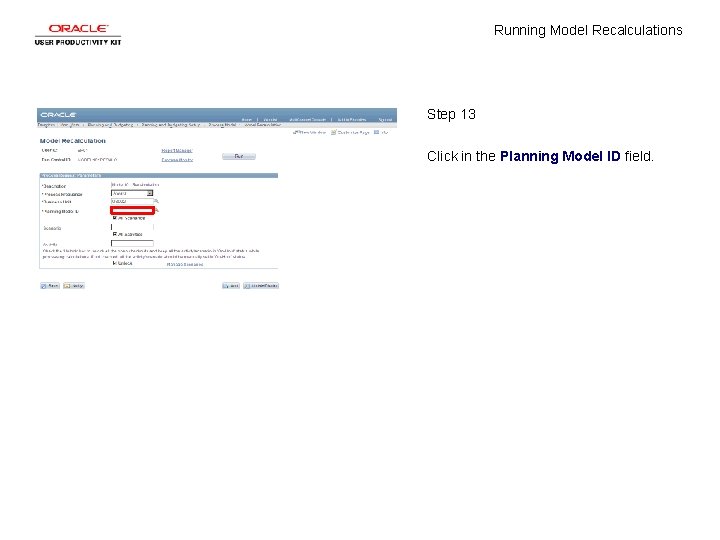Viewport: 720px width, 540px height.
Task: Select Planning and Budgeting breadcrumb item
Action: click(x=110, y=125)
